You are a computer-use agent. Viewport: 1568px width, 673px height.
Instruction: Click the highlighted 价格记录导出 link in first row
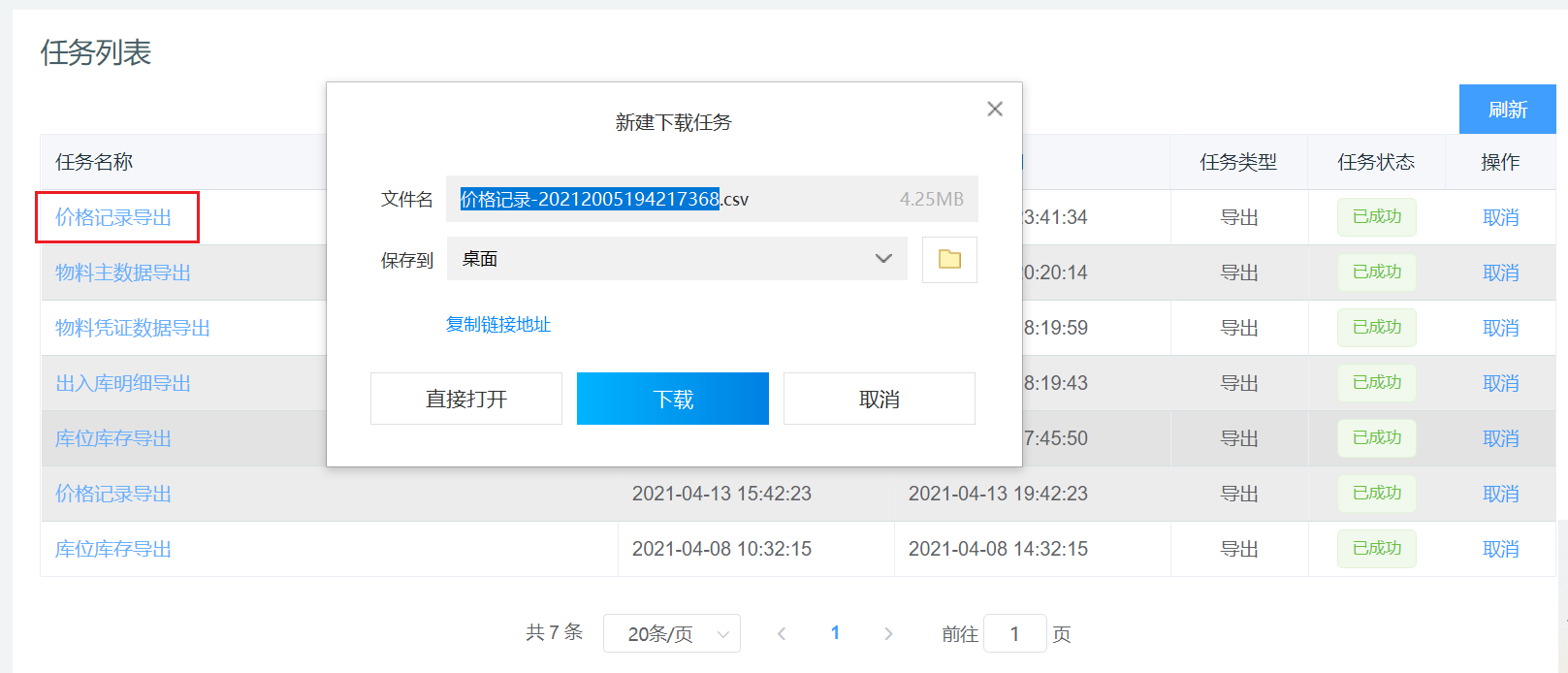click(x=113, y=217)
